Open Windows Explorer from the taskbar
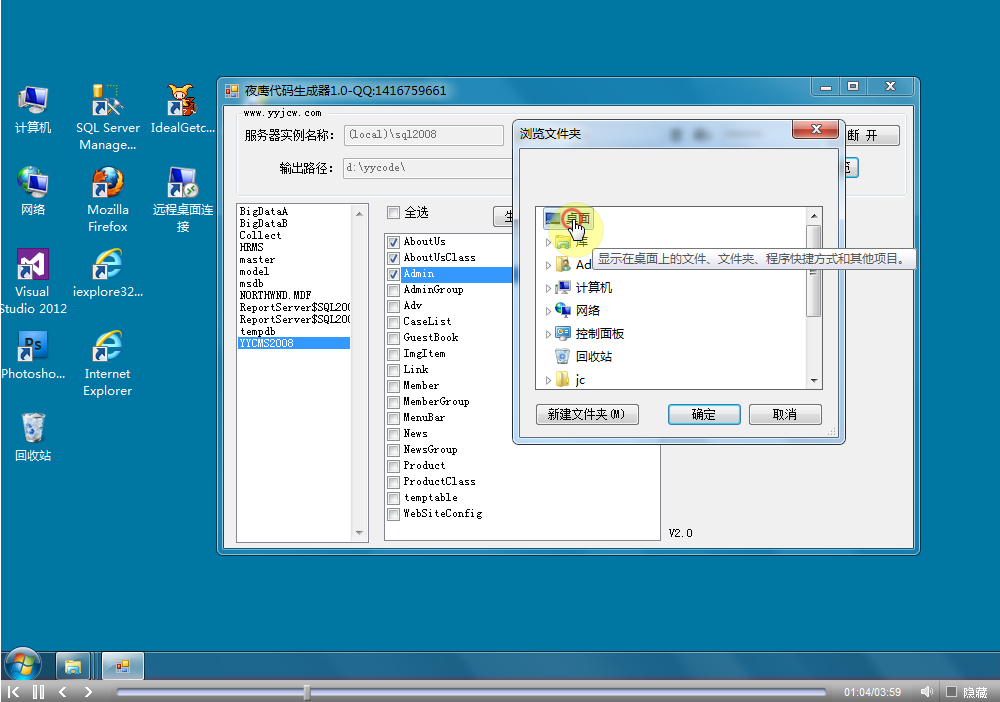This screenshot has height=702, width=1000. click(73, 665)
